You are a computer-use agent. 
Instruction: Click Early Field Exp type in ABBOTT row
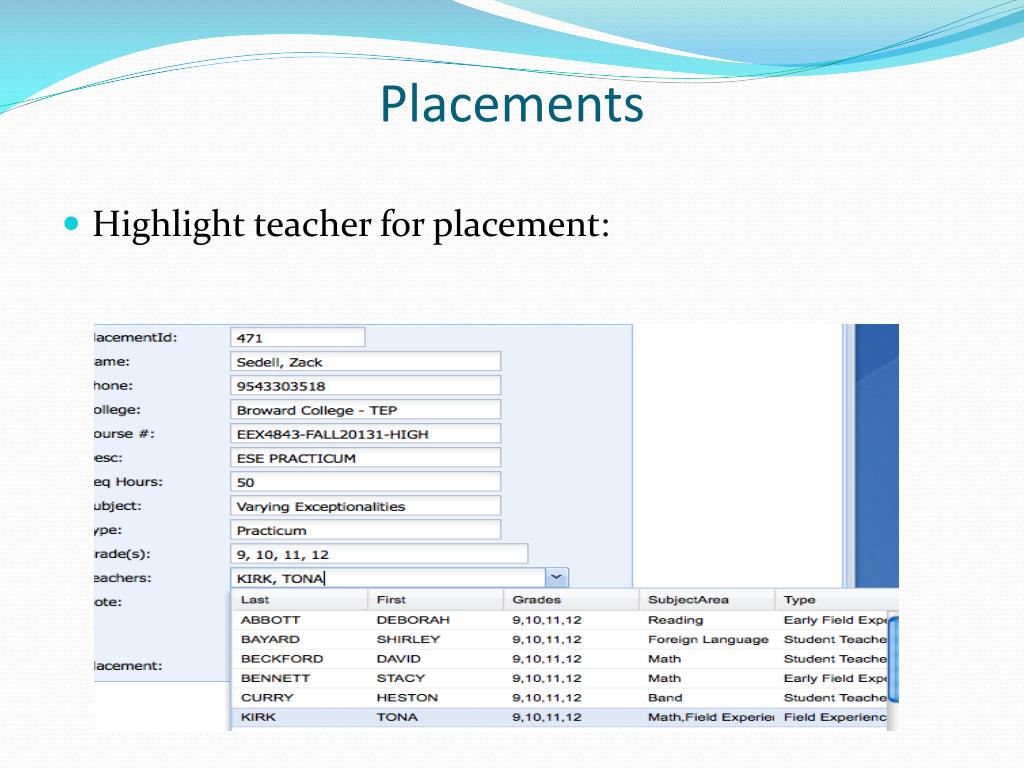(x=835, y=620)
